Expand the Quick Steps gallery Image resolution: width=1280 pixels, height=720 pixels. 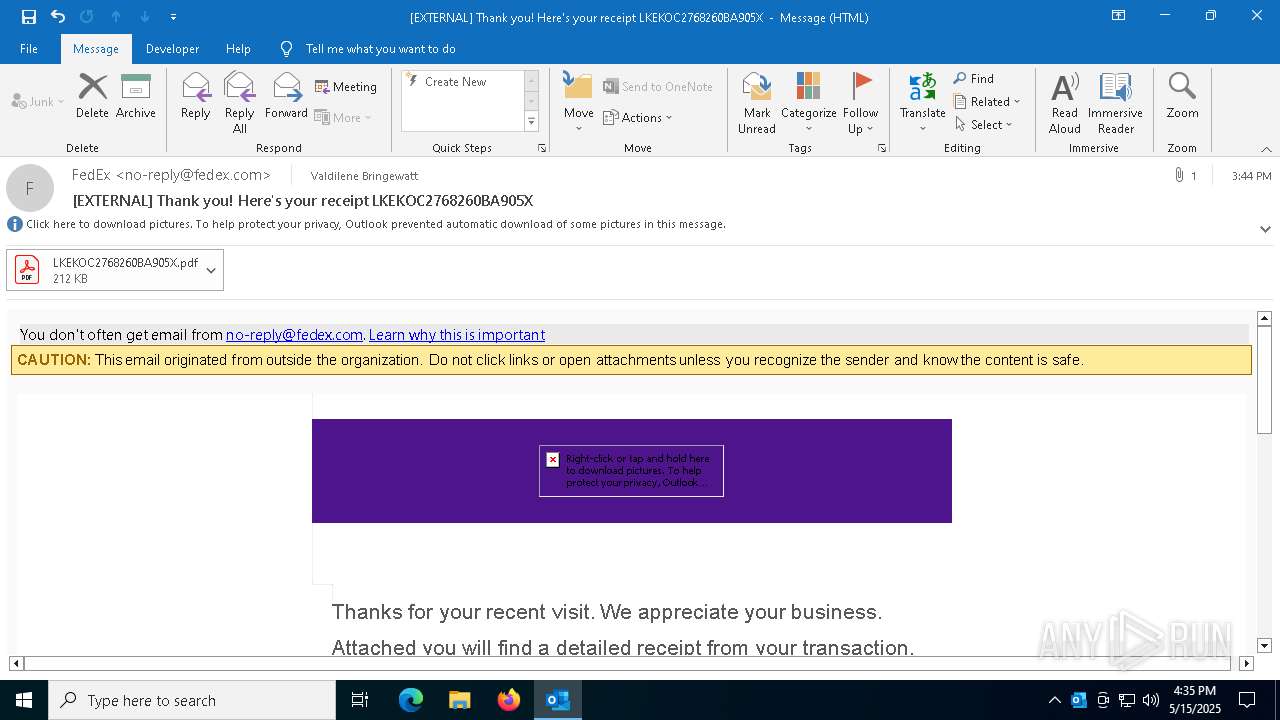[x=531, y=122]
